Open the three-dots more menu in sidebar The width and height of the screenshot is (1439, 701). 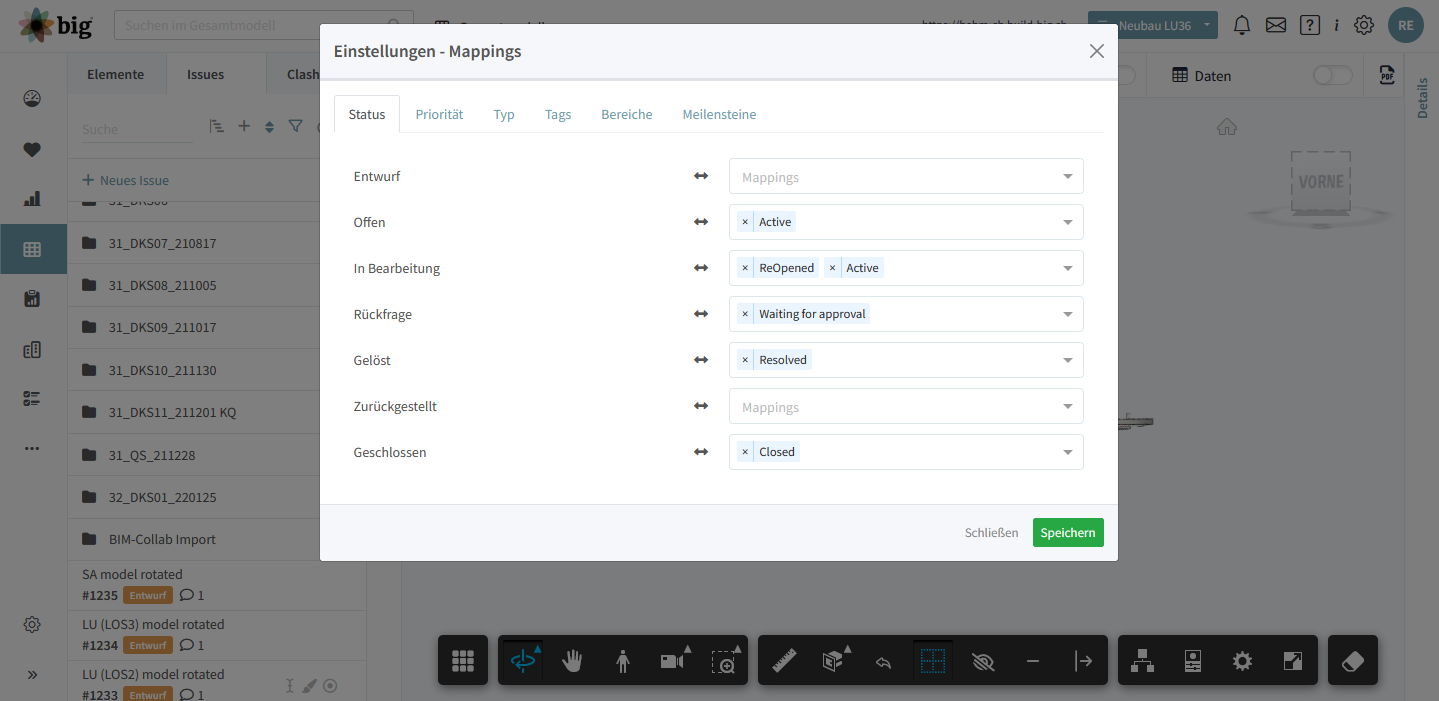(32, 448)
